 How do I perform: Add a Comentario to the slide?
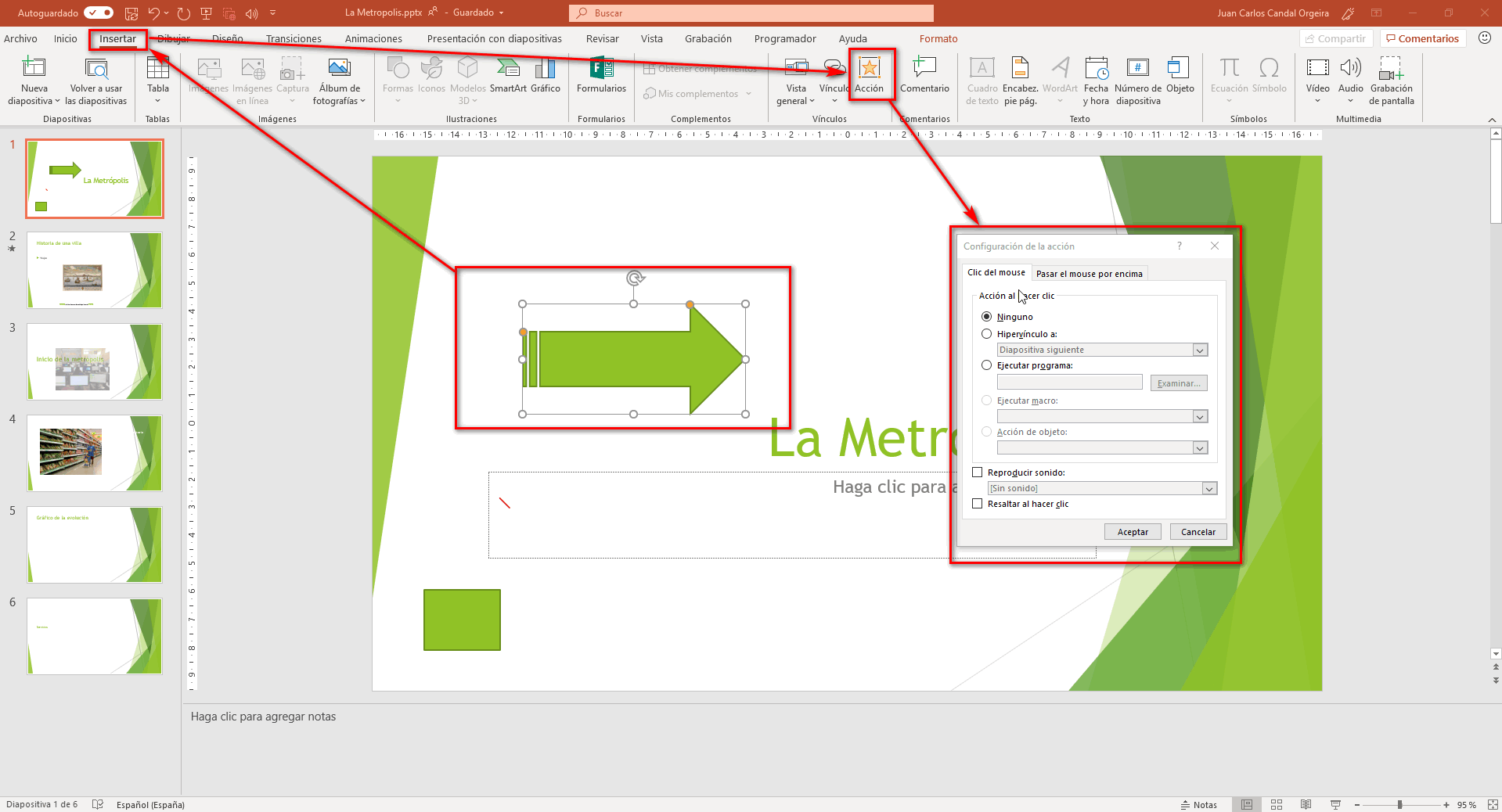coord(924,76)
